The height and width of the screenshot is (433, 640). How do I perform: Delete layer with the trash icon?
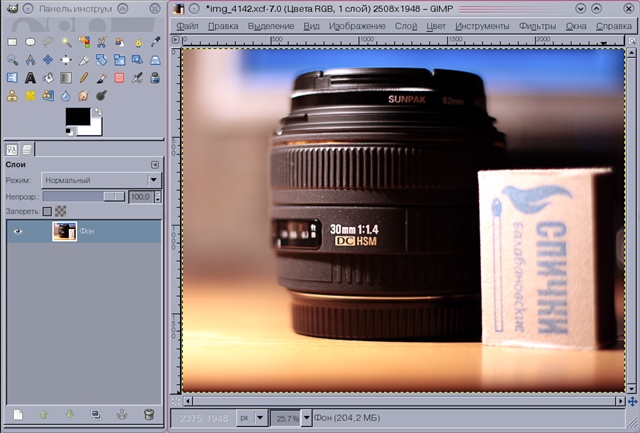(x=149, y=413)
